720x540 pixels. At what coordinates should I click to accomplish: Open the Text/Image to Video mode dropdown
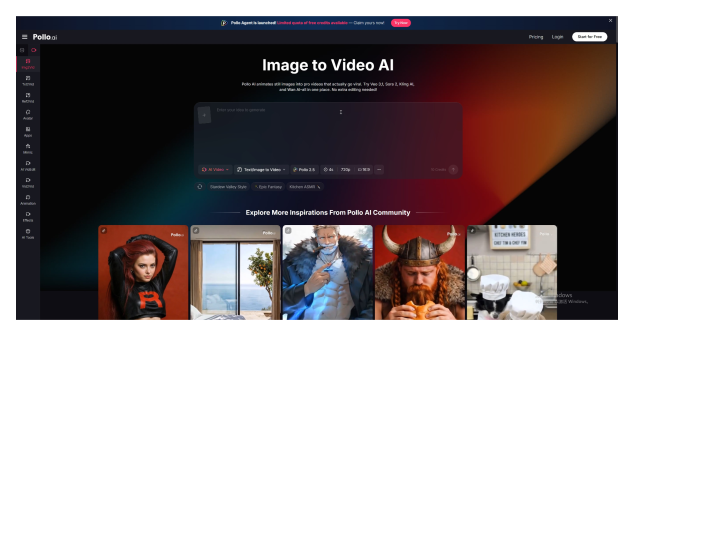click(x=261, y=169)
